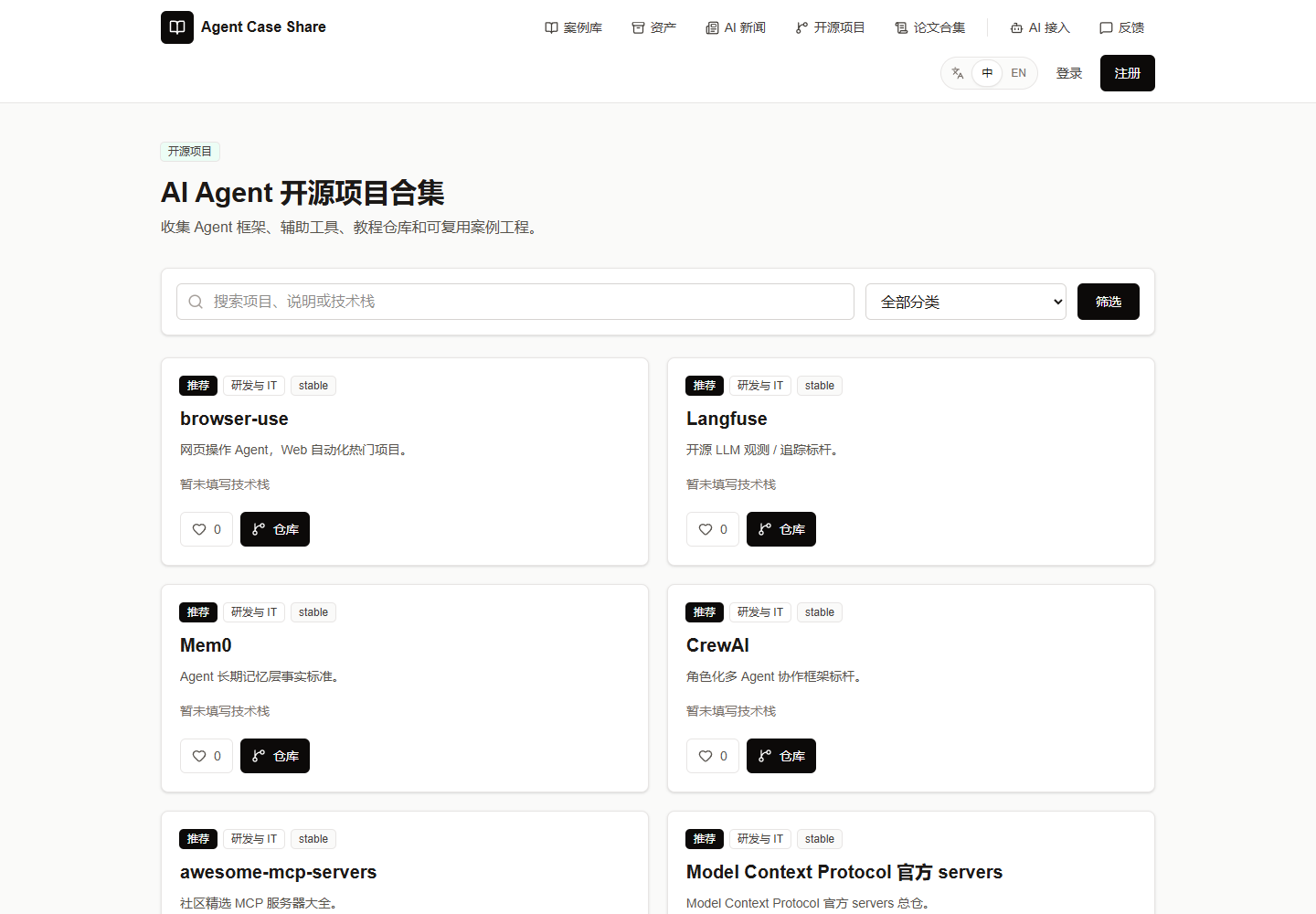Click the translate language icon
Image resolution: width=1316 pixels, height=914 pixels.
coord(958,73)
